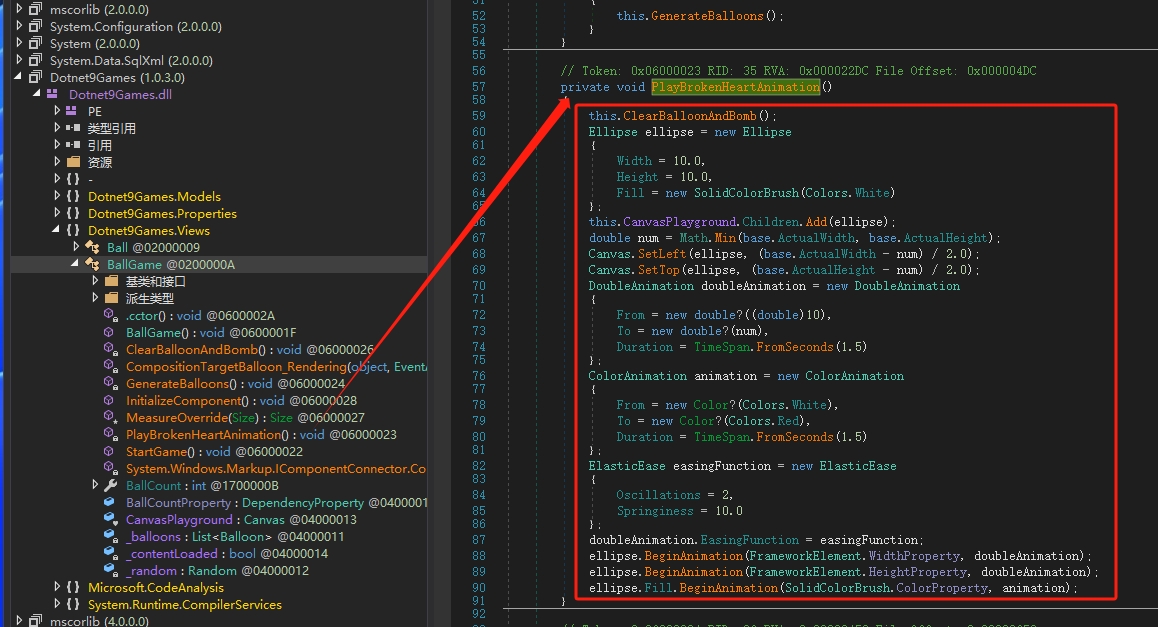
Task: Click the Ball class icon
Action: tap(92, 247)
